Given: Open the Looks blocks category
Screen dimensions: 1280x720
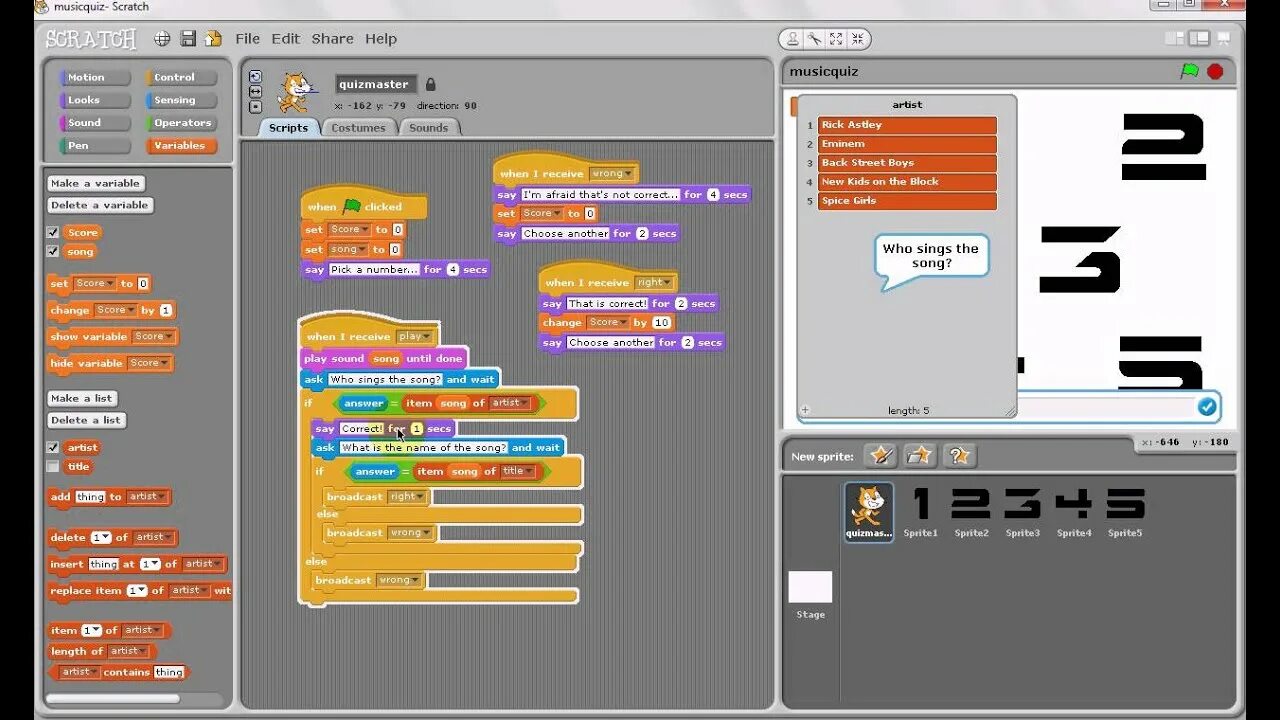Looking at the screenshot, I should 95,100.
